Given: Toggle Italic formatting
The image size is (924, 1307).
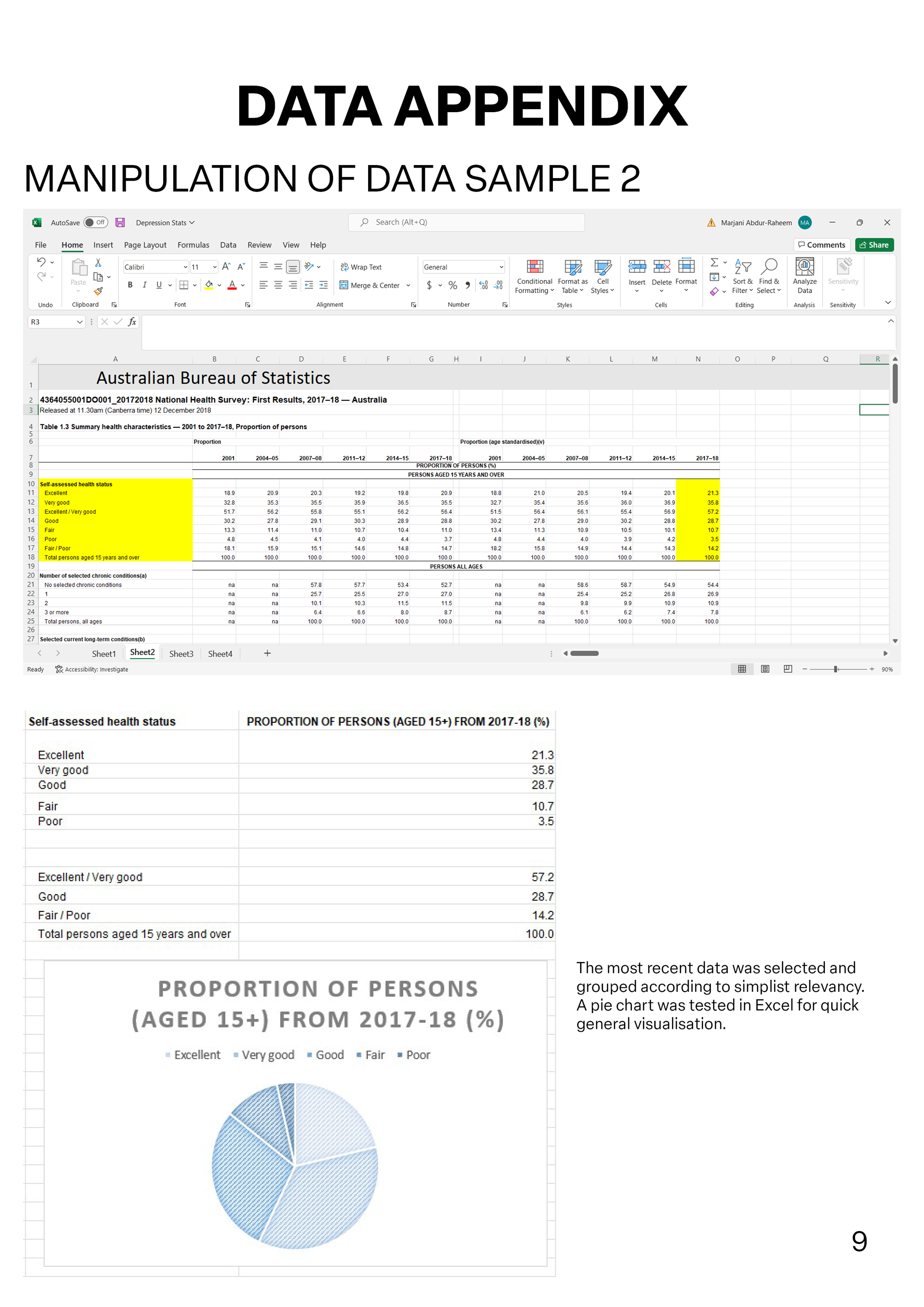Looking at the screenshot, I should coord(144,284).
